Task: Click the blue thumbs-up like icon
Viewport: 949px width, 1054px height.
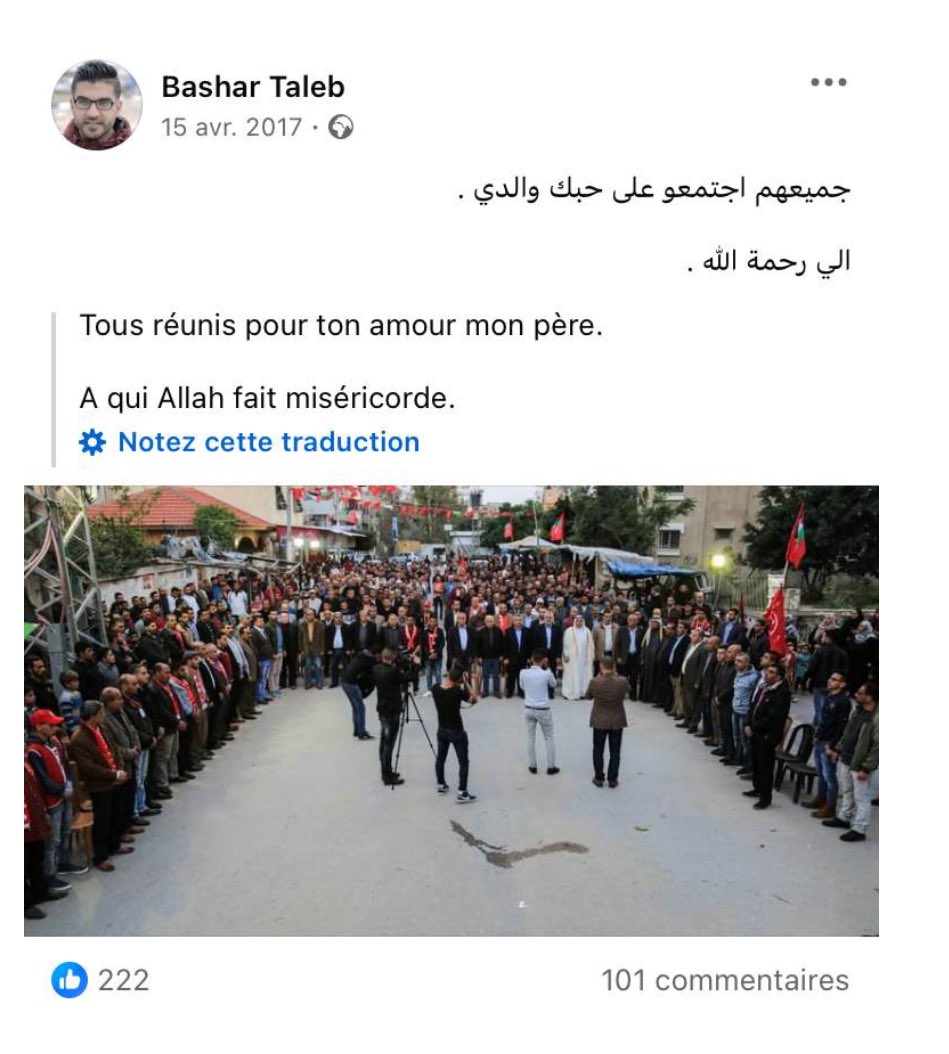Action: [69, 979]
